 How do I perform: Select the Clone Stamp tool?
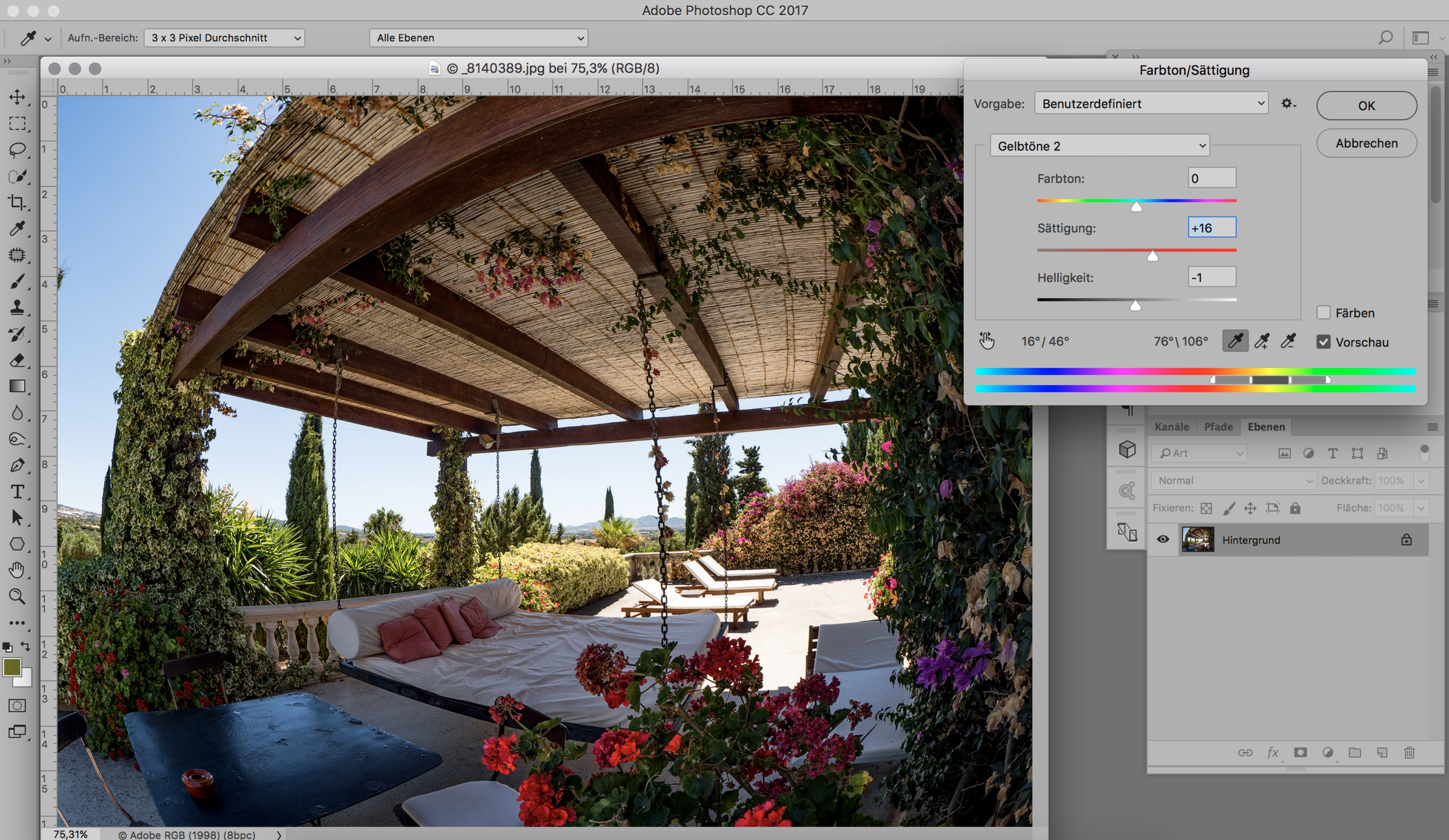[x=17, y=308]
